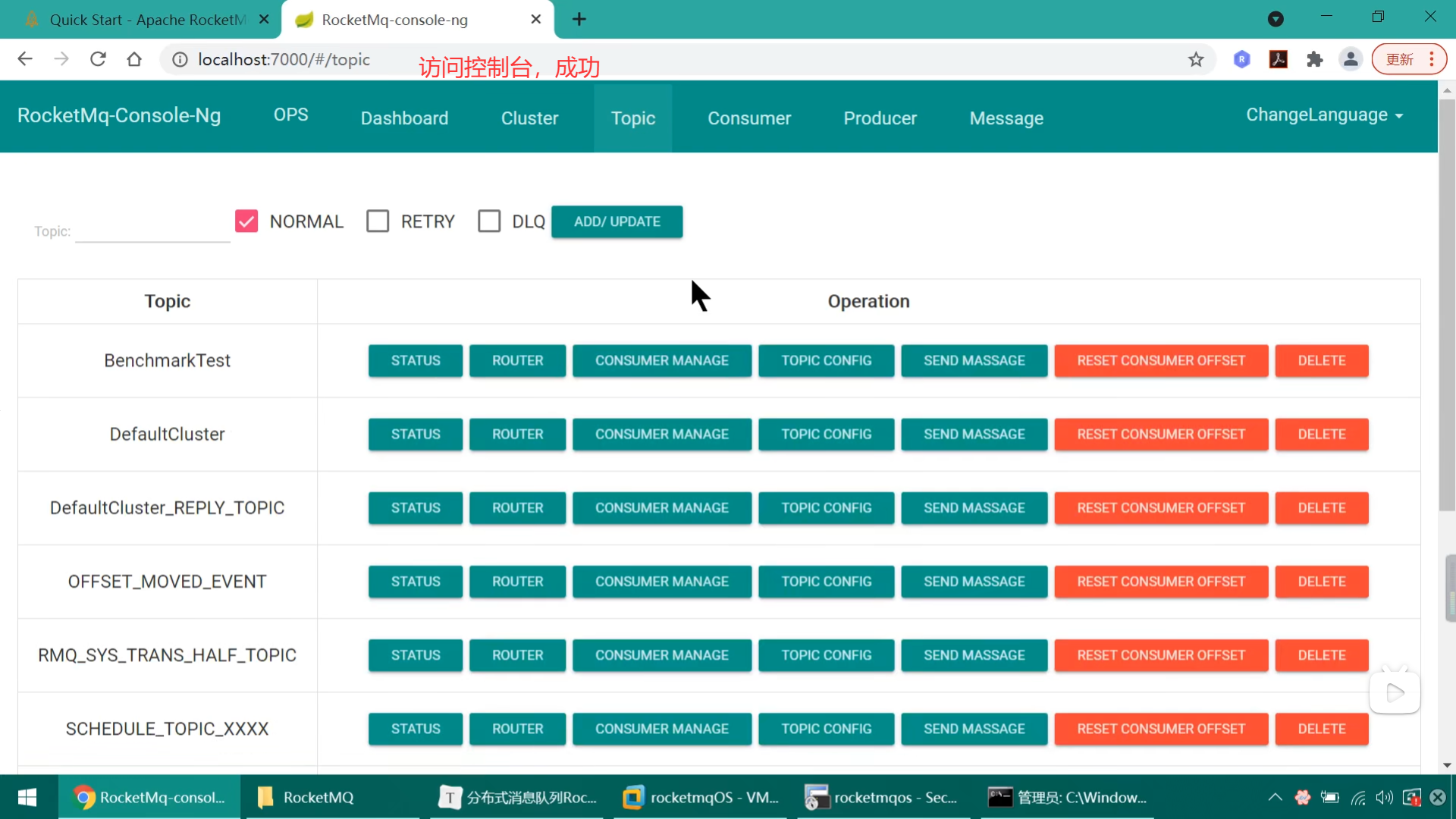1456x819 pixels.
Task: Click the browser home icon
Action: [134, 59]
